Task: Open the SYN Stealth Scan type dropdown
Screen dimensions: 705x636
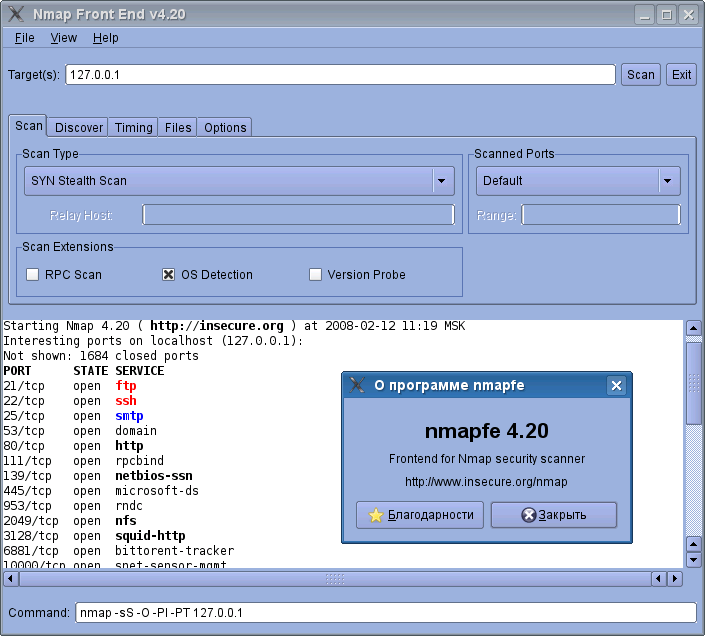Action: 239,181
